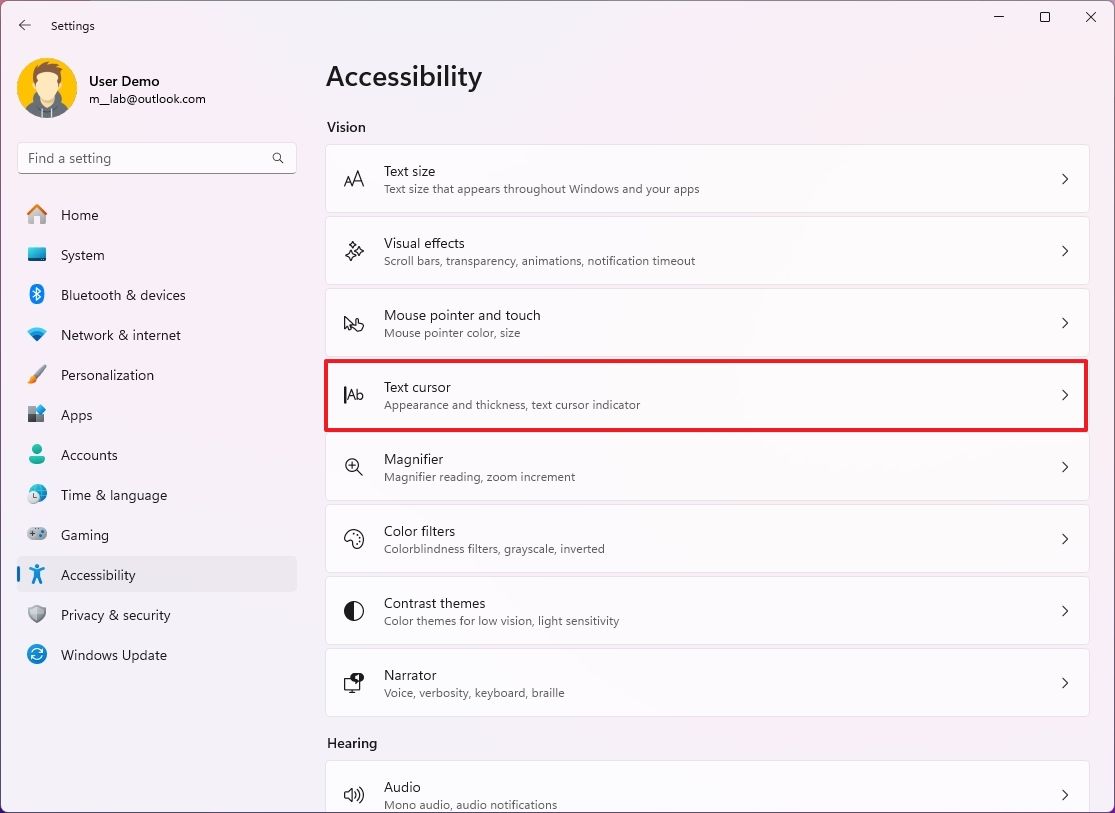
Task: Select the Visual effects icon
Action: coord(354,251)
